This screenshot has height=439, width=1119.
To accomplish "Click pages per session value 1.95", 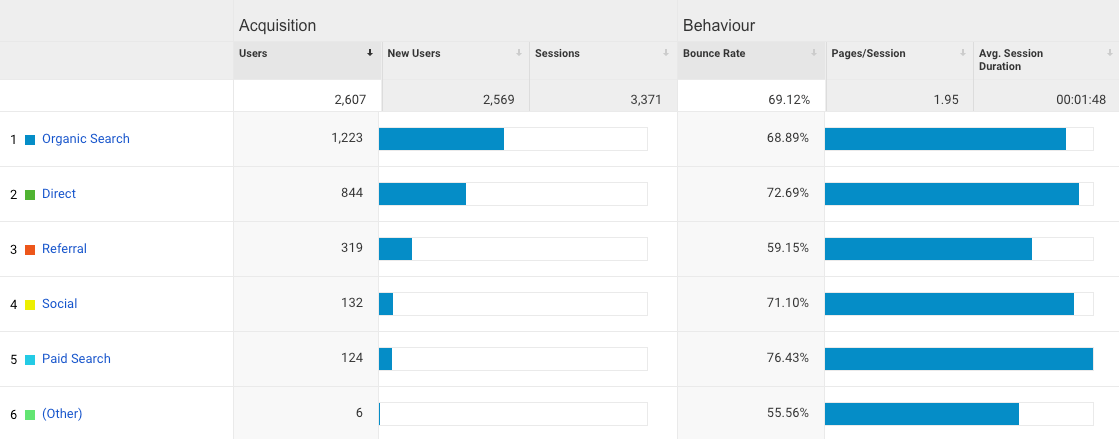I will (x=946, y=100).
